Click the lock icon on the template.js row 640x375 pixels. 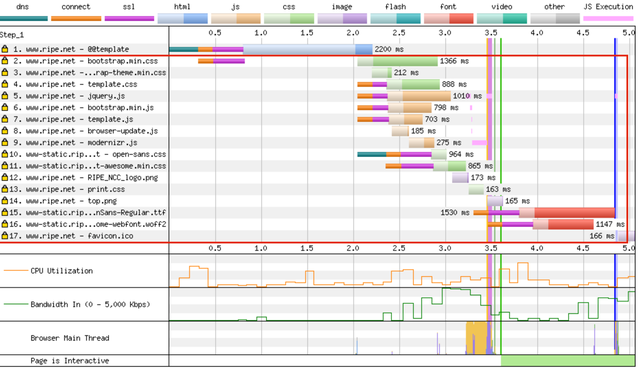pyautogui.click(x=5, y=119)
